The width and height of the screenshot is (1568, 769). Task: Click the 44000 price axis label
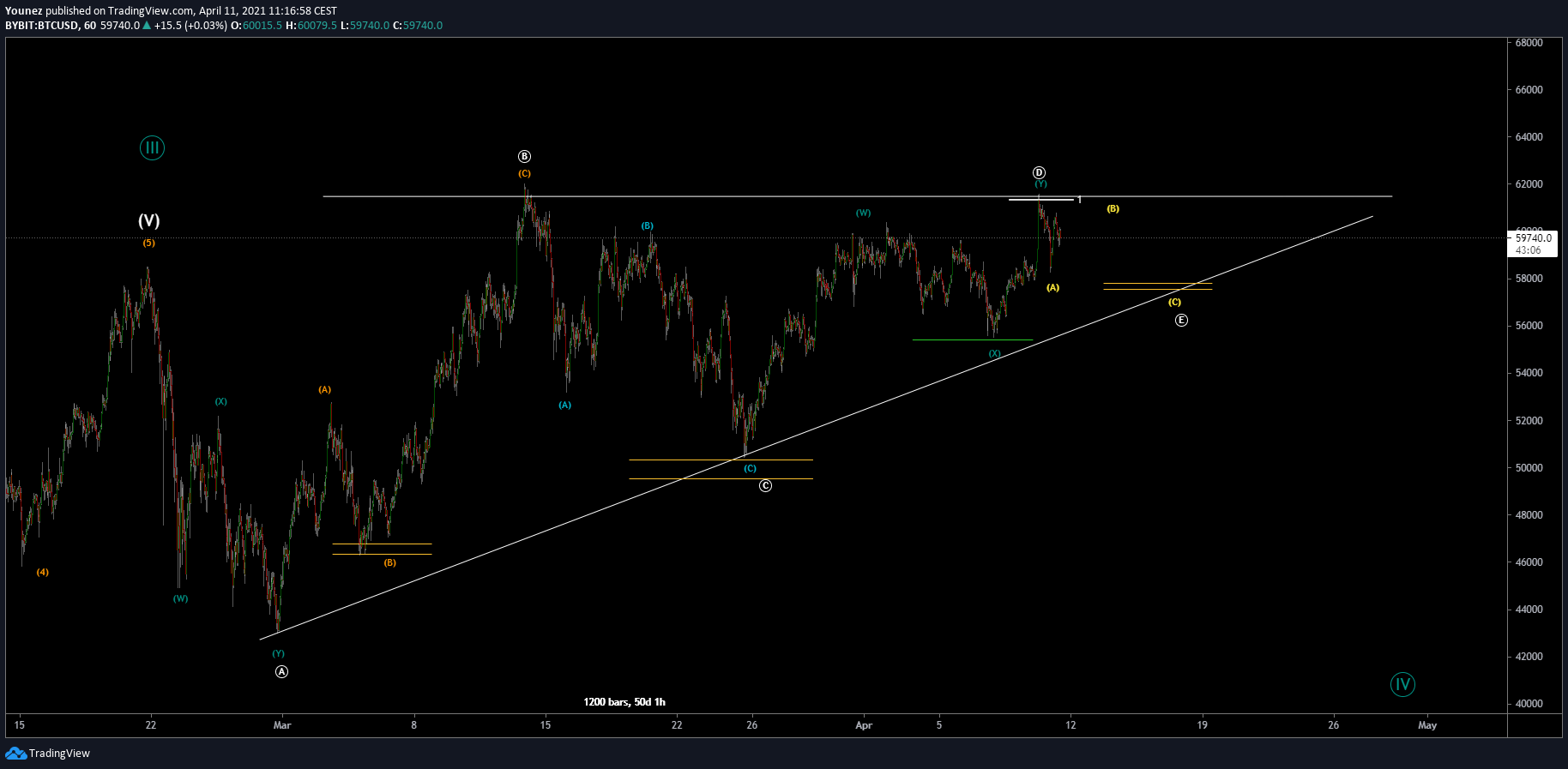click(1529, 610)
